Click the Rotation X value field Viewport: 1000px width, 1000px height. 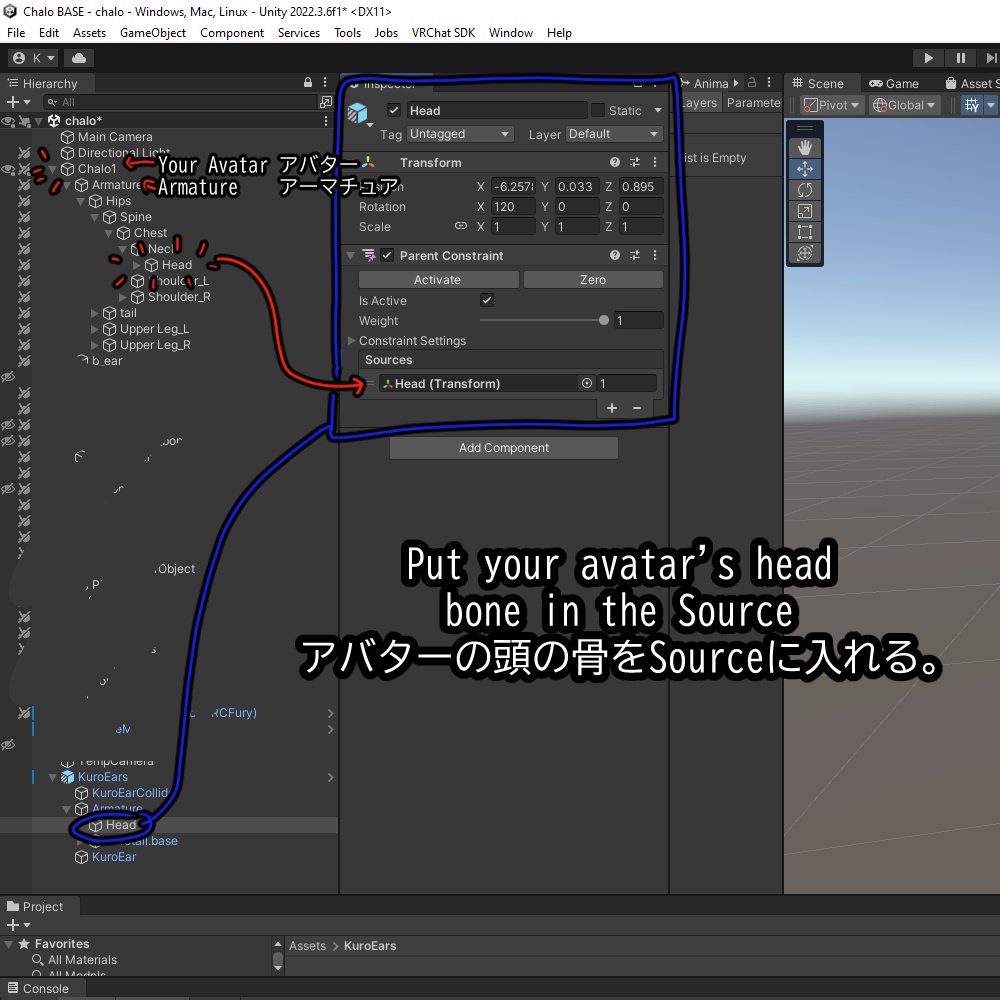coord(513,207)
